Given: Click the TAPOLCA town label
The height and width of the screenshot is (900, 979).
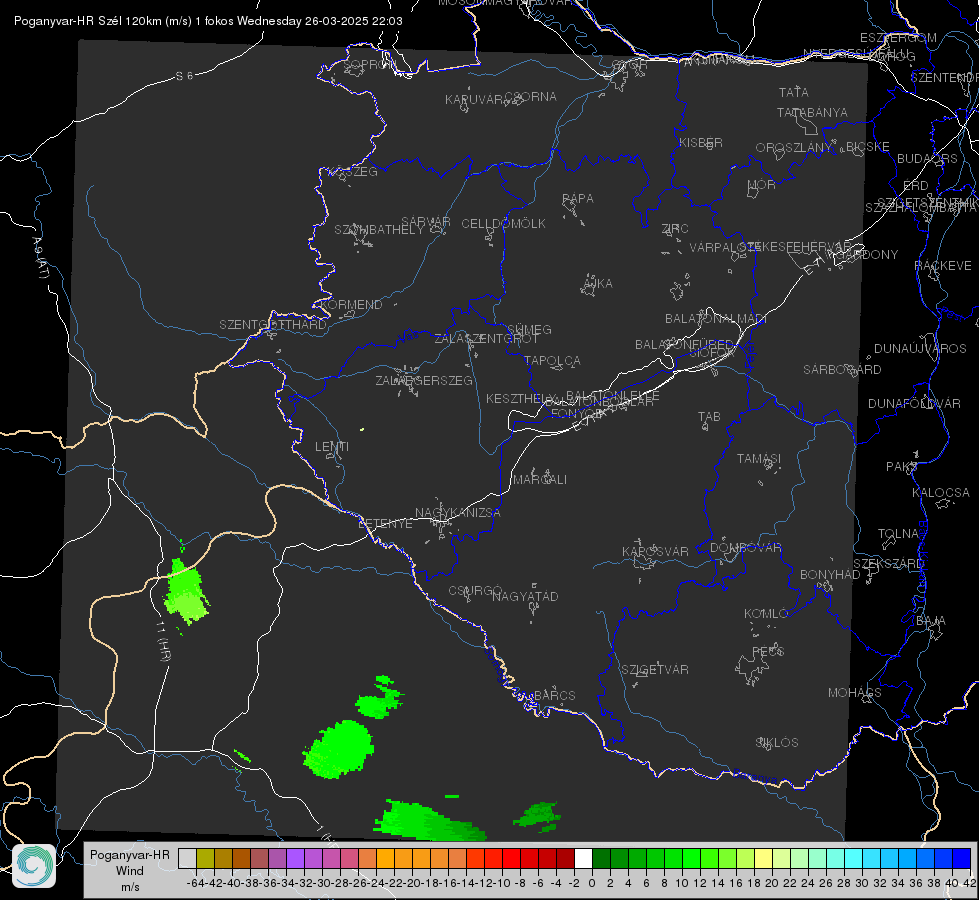Looking at the screenshot, I should (552, 360).
